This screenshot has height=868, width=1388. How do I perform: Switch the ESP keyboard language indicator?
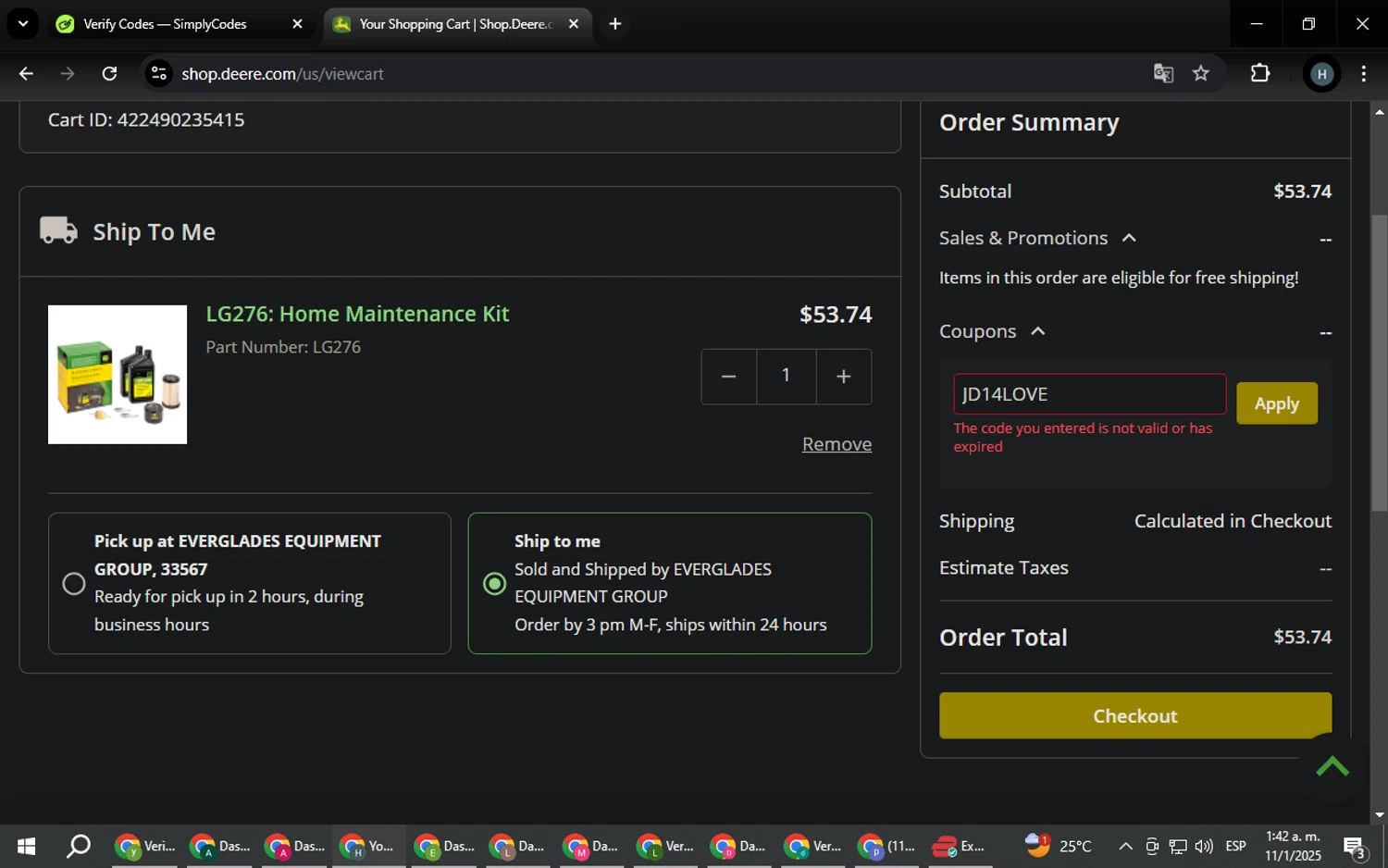point(1235,846)
